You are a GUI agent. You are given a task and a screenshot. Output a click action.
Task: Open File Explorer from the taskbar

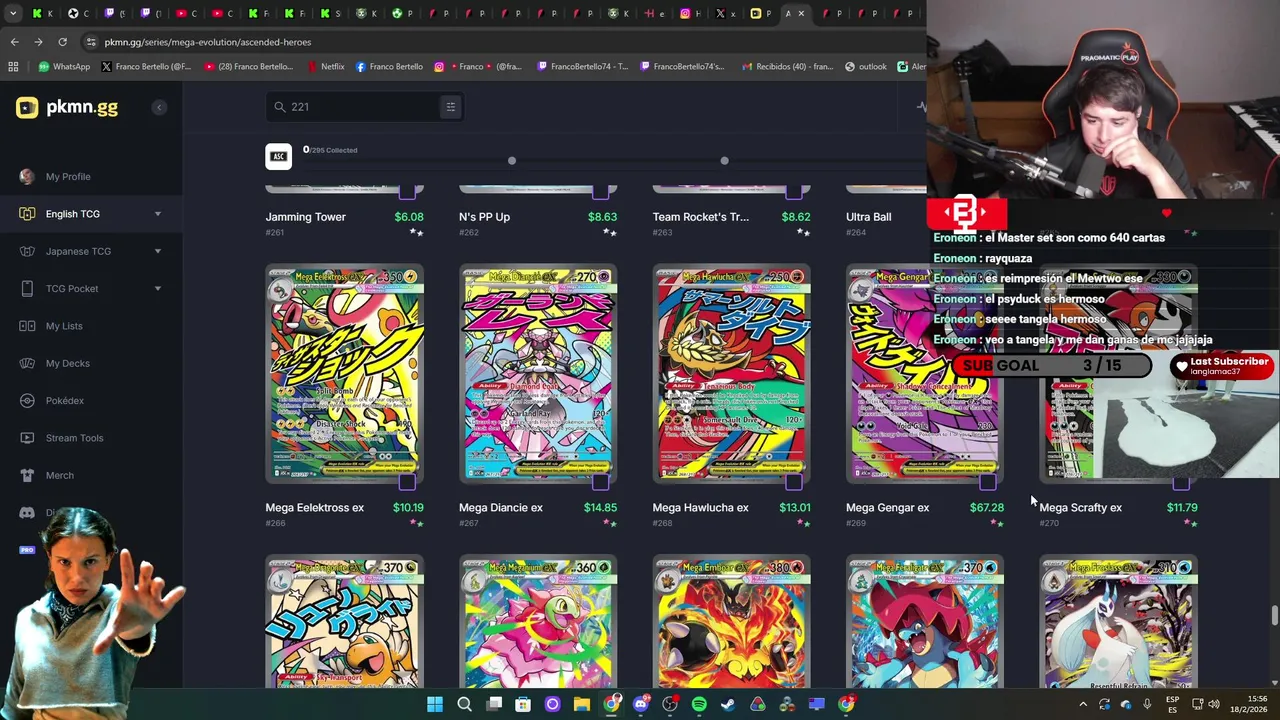coord(582,705)
